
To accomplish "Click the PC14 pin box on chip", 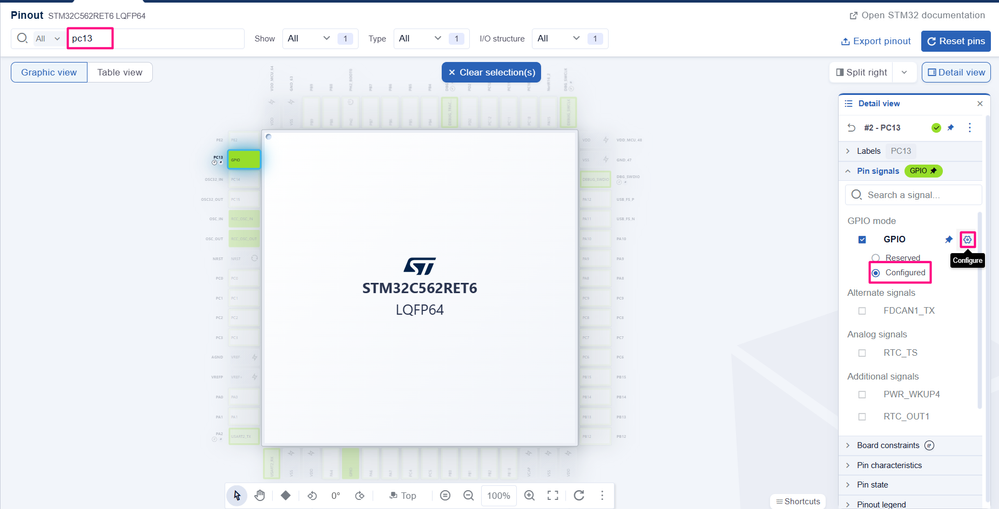I will point(244,180).
